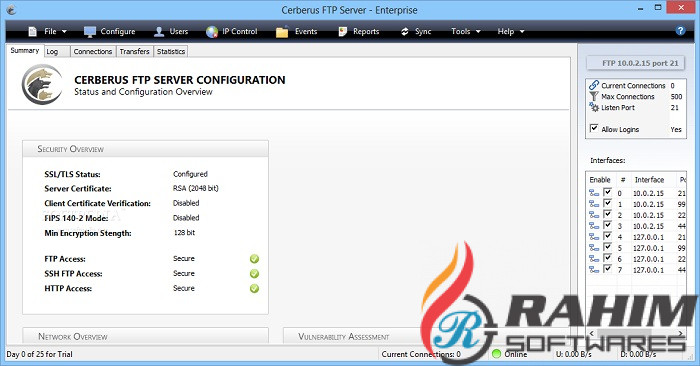
Task: Click the green Online status indicator
Action: [x=496, y=354]
